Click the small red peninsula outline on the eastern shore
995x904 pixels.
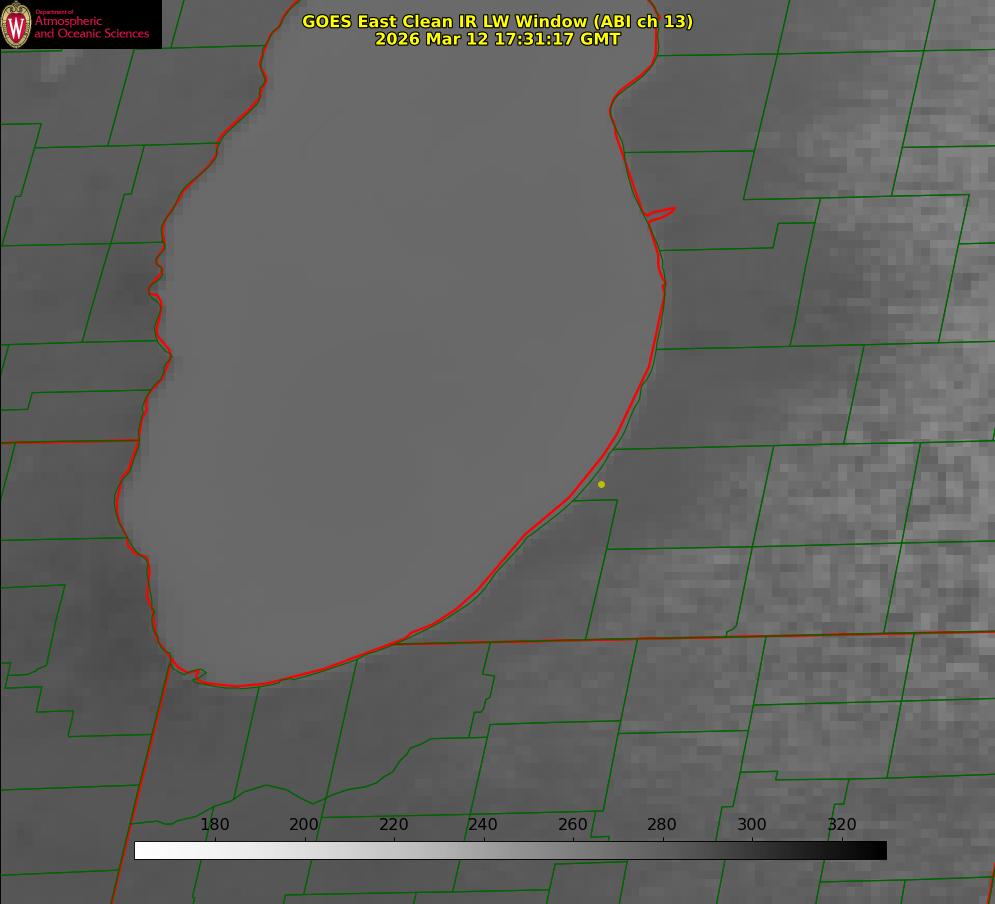(x=662, y=212)
